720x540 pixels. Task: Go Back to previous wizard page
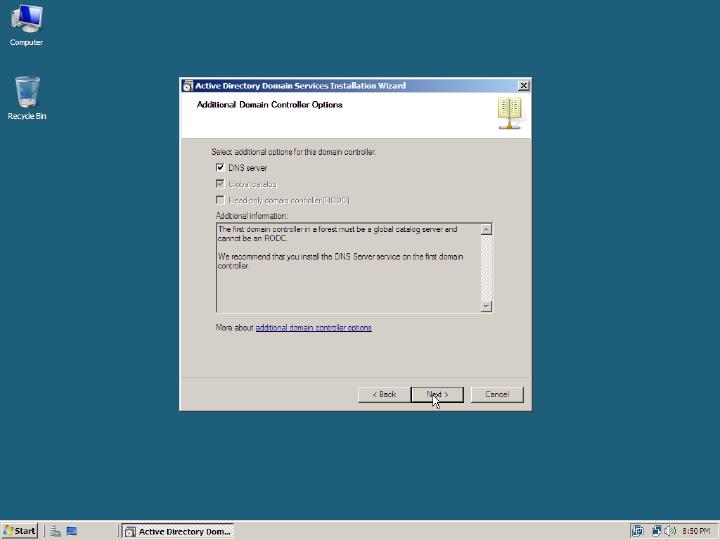coord(384,394)
